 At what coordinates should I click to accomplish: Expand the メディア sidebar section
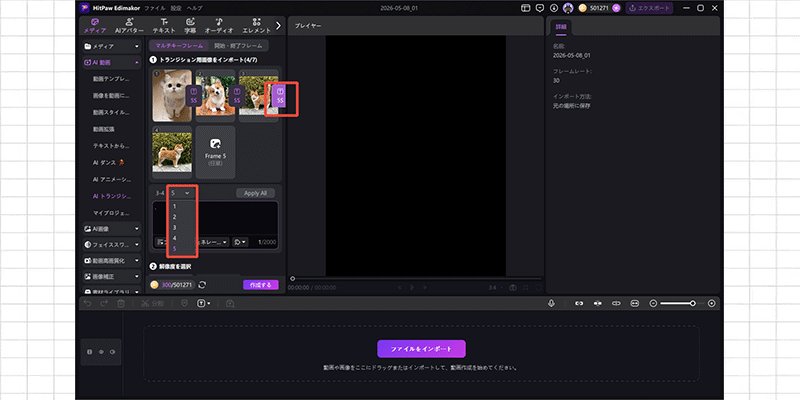point(112,46)
